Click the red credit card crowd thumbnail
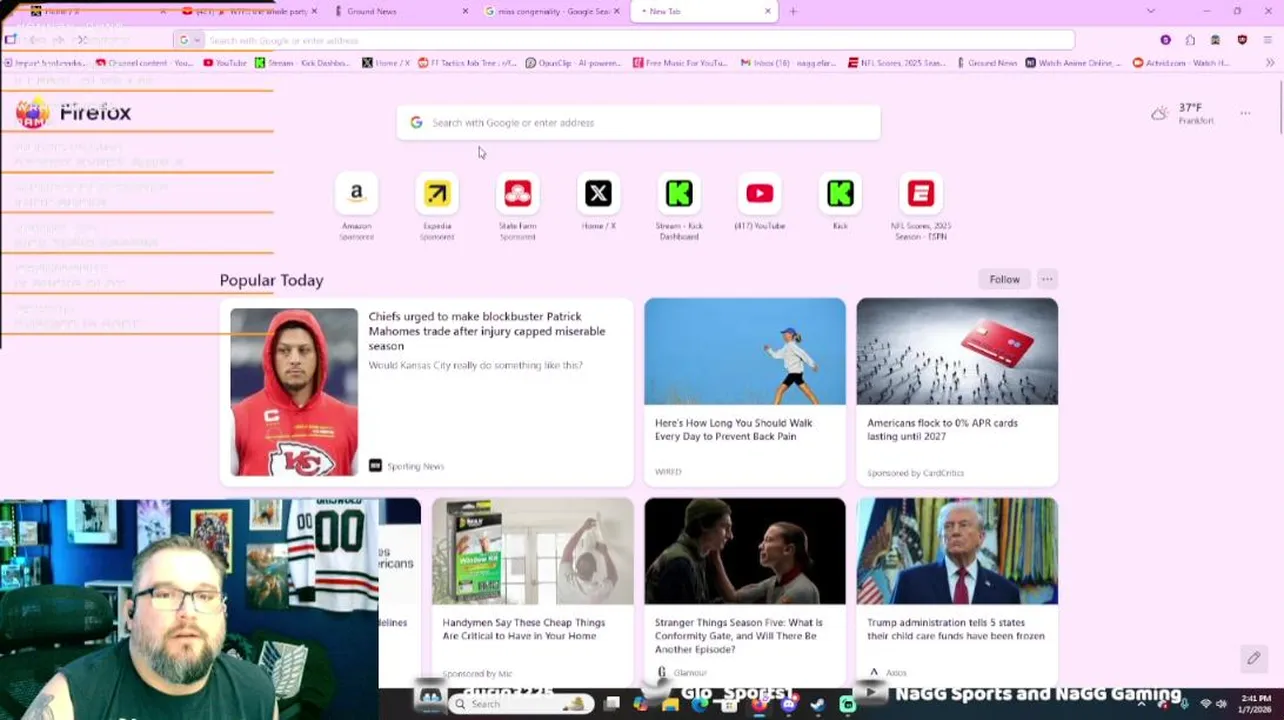Image resolution: width=1284 pixels, height=720 pixels. [x=957, y=351]
